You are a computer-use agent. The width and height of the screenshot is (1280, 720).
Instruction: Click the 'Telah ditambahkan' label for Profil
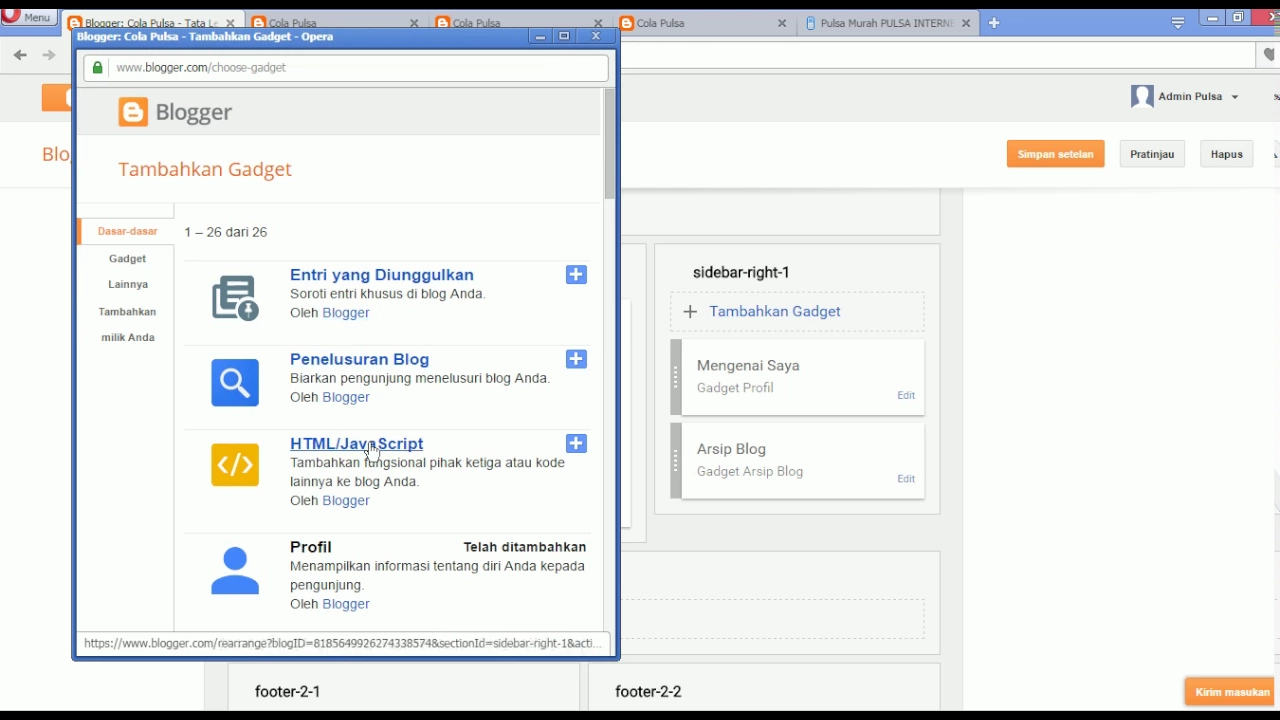(x=525, y=547)
